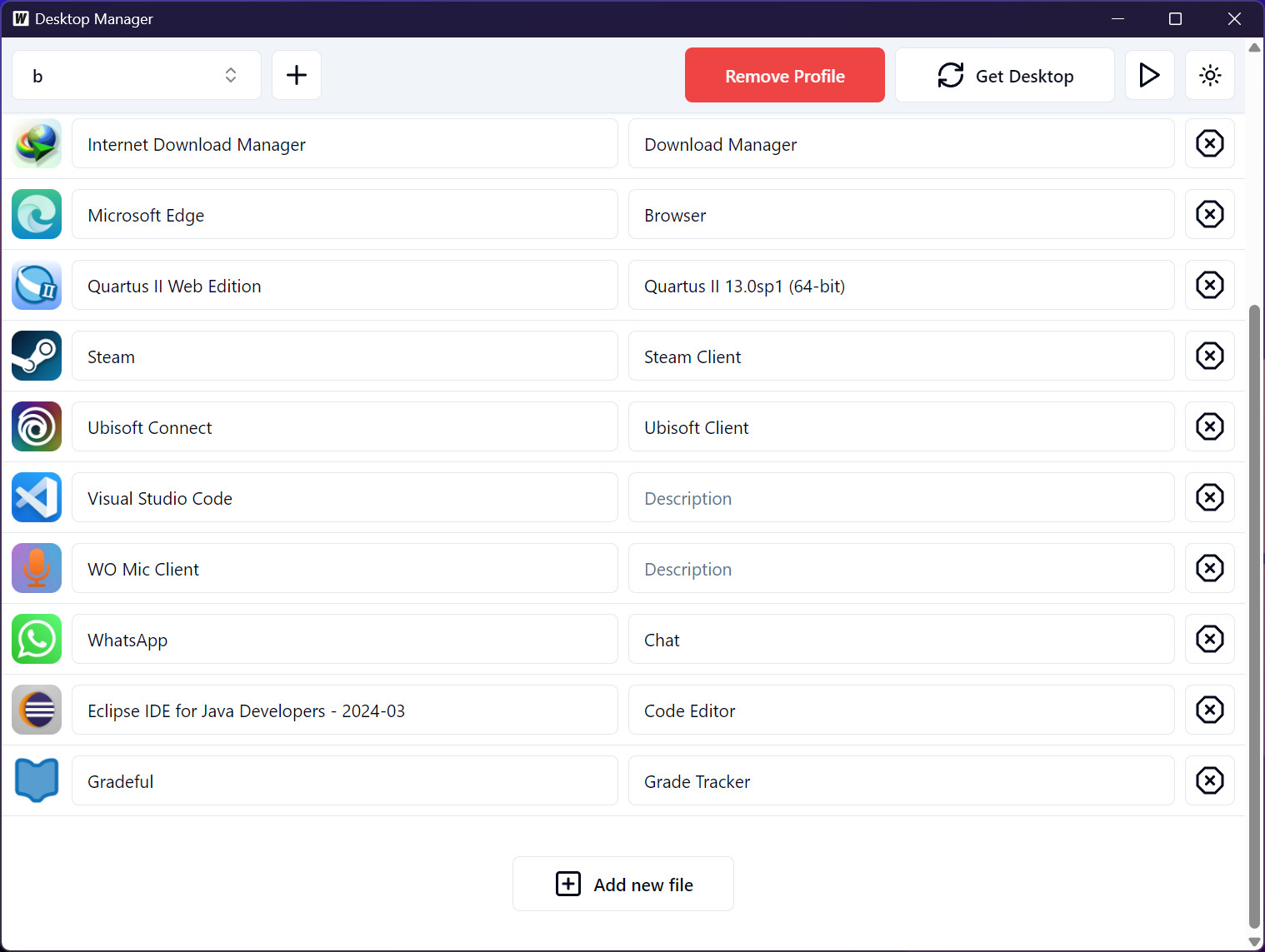This screenshot has height=952, width=1265.
Task: Click the Ubisoft Connect app icon
Action: pyautogui.click(x=37, y=426)
